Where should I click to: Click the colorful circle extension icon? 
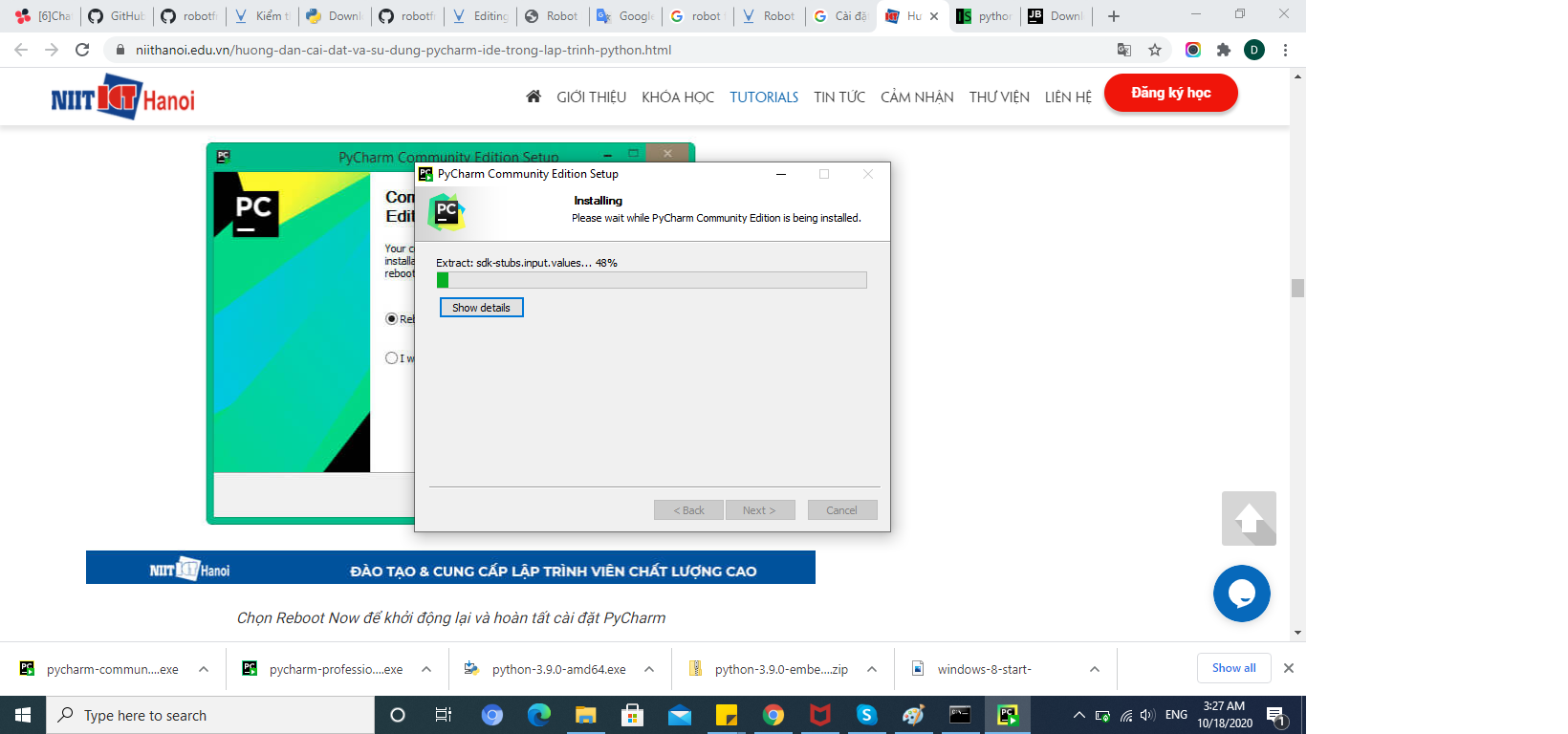pos(1192,50)
